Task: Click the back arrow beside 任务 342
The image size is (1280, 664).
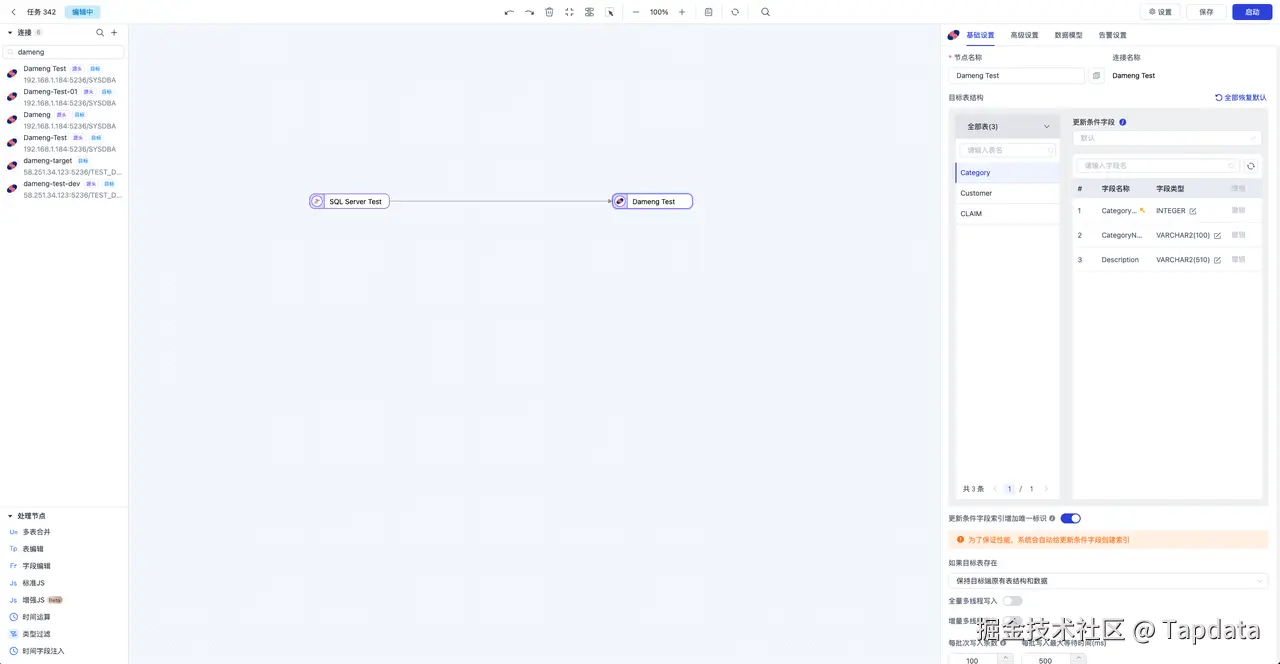Action: (13, 12)
